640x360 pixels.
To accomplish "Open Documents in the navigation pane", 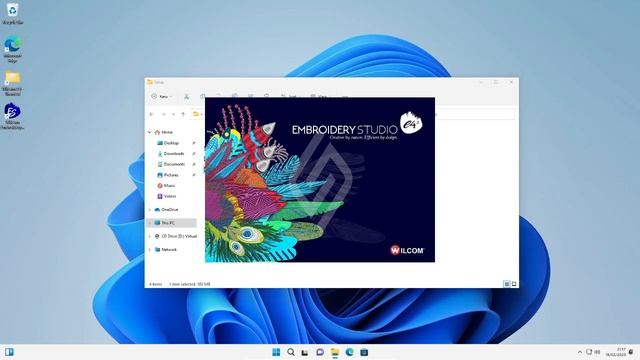I will (x=171, y=164).
